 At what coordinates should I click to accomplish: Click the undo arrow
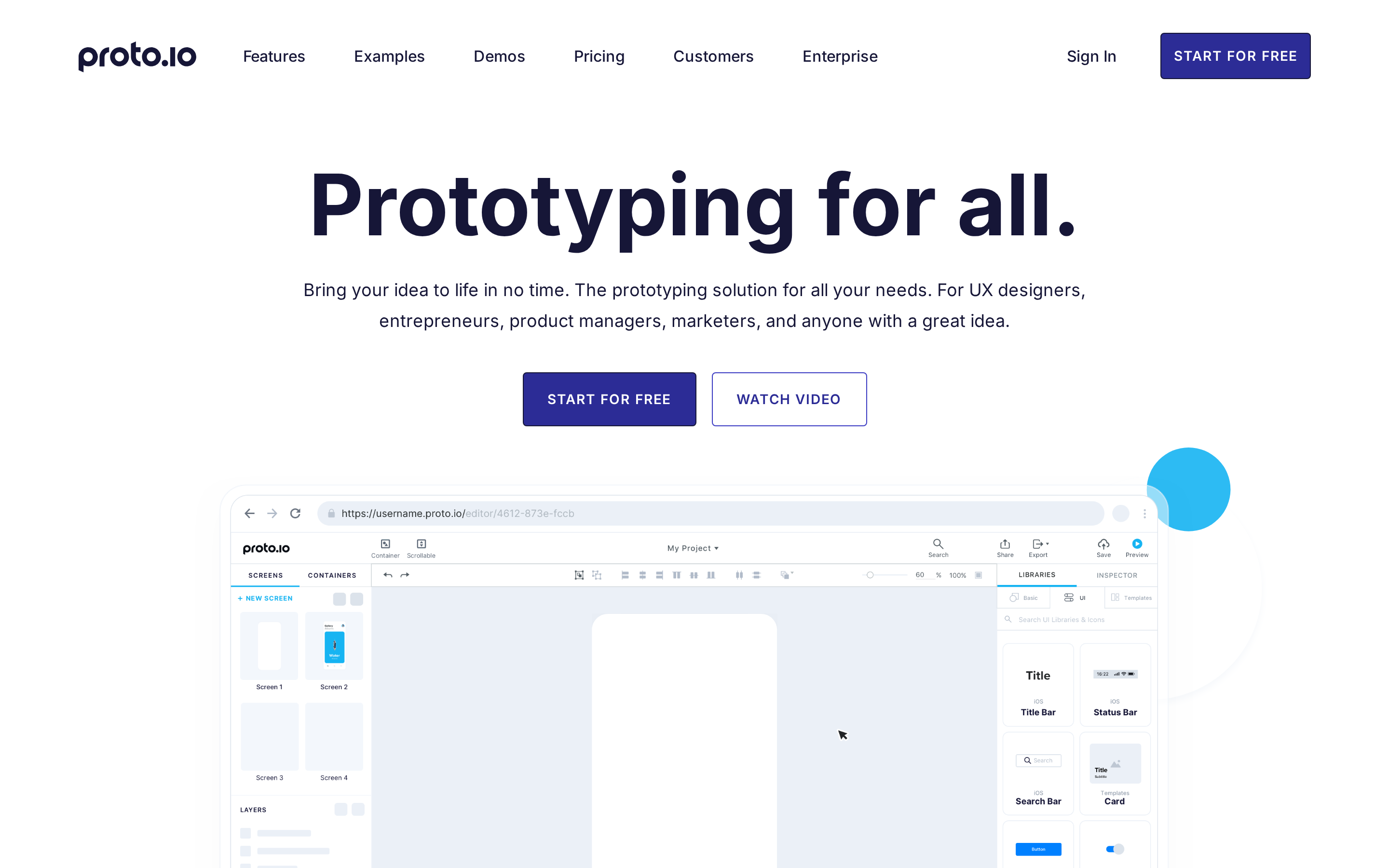(388, 575)
